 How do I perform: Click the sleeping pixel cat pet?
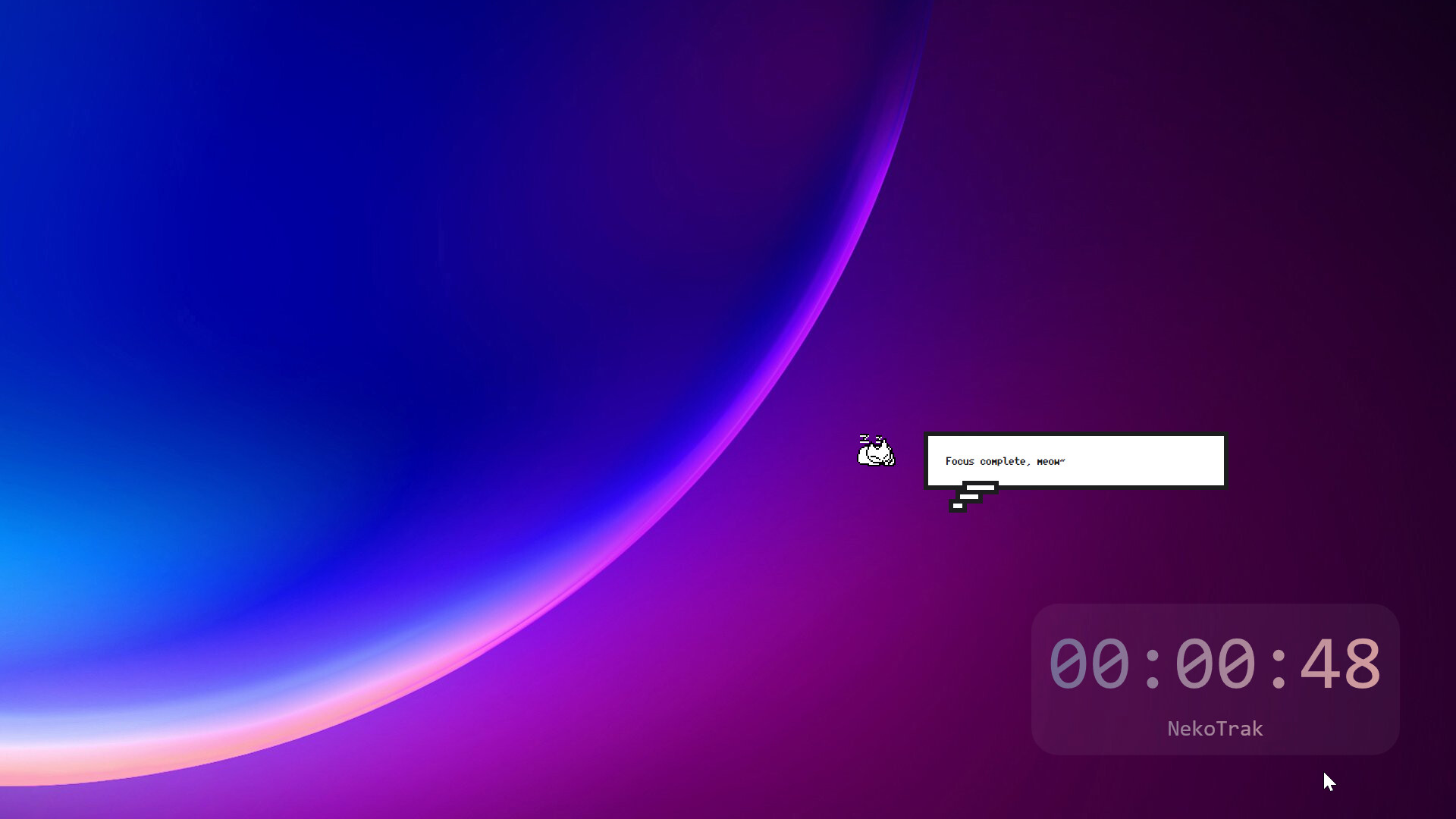pos(876,450)
